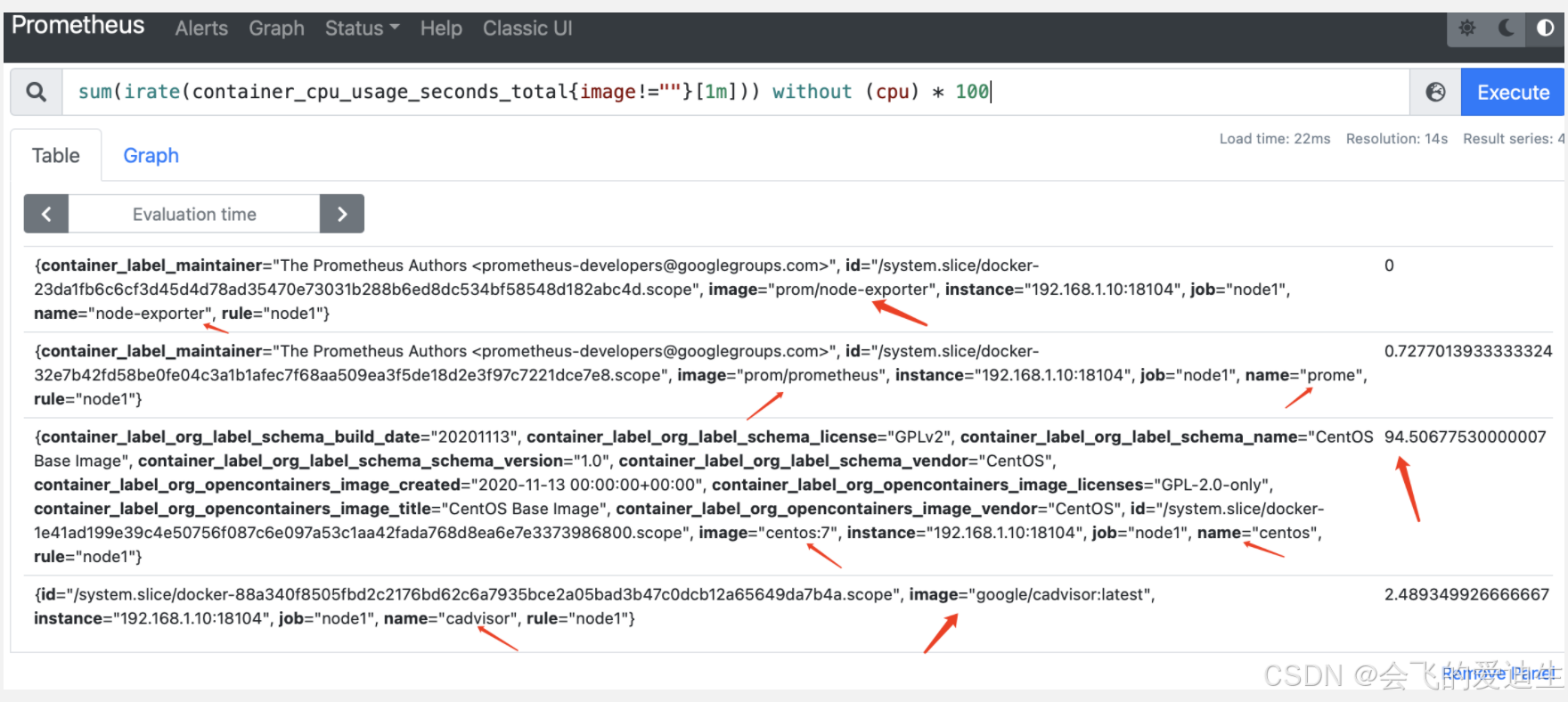Click the search magnifier icon
This screenshot has height=702, width=1568.
point(37,92)
